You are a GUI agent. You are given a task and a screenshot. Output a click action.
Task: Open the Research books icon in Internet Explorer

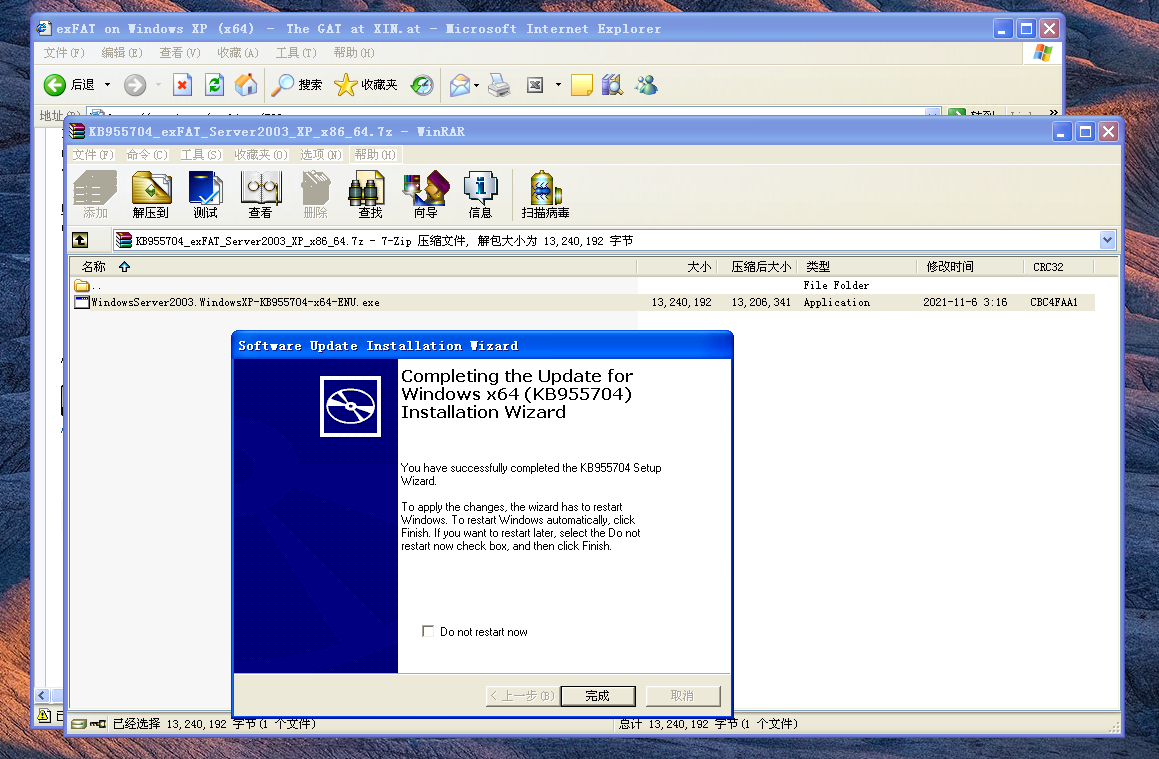[x=613, y=85]
